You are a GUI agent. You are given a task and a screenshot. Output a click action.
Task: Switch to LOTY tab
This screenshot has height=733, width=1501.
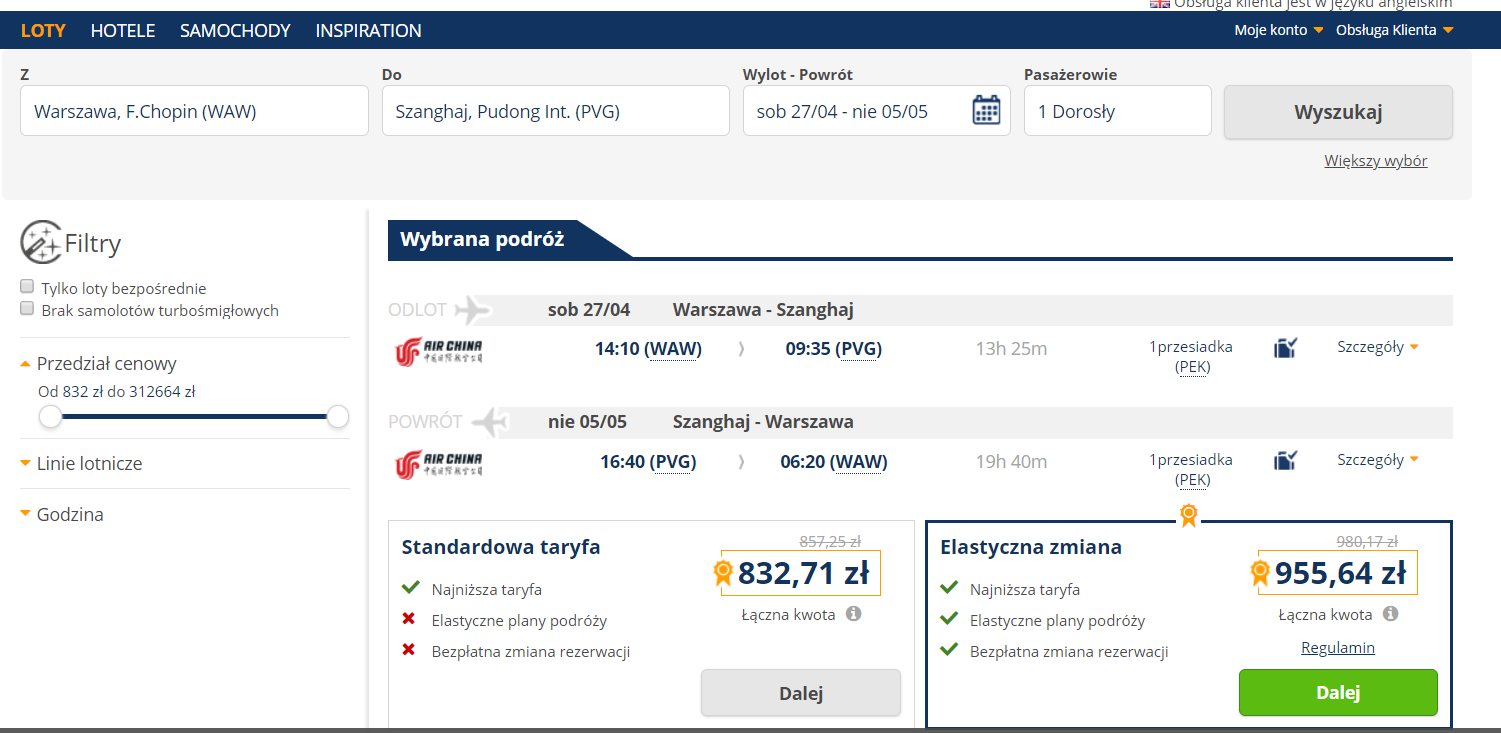pyautogui.click(x=43, y=30)
